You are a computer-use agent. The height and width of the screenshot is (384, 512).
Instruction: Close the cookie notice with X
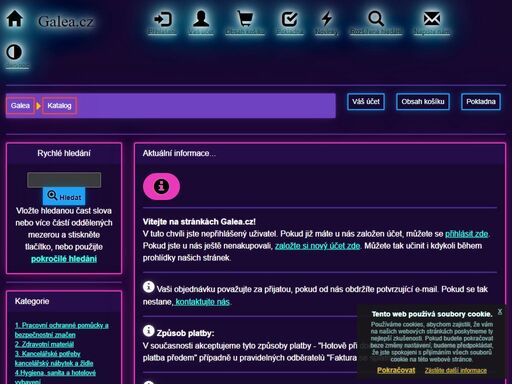point(500,311)
